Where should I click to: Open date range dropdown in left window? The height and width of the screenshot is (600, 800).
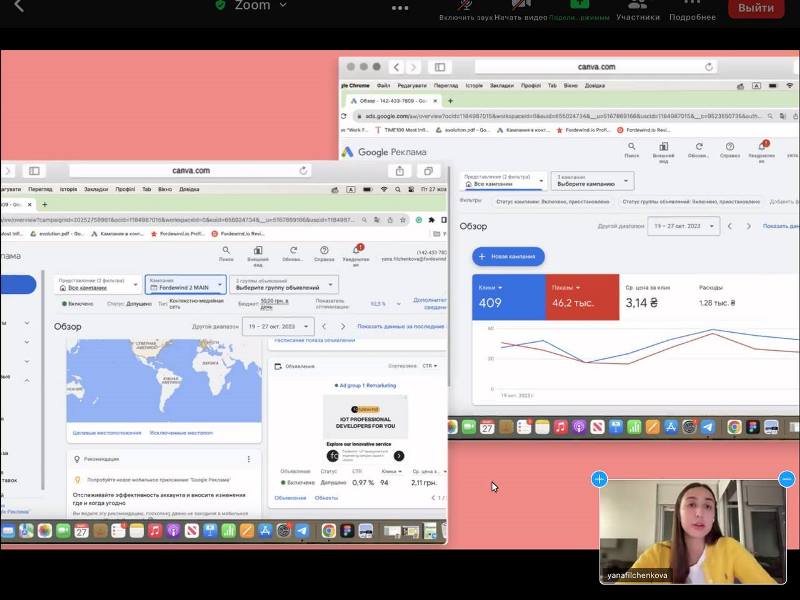coord(278,326)
